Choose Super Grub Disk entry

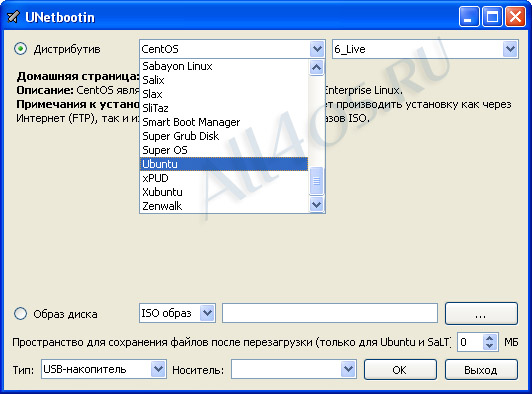click(x=224, y=136)
